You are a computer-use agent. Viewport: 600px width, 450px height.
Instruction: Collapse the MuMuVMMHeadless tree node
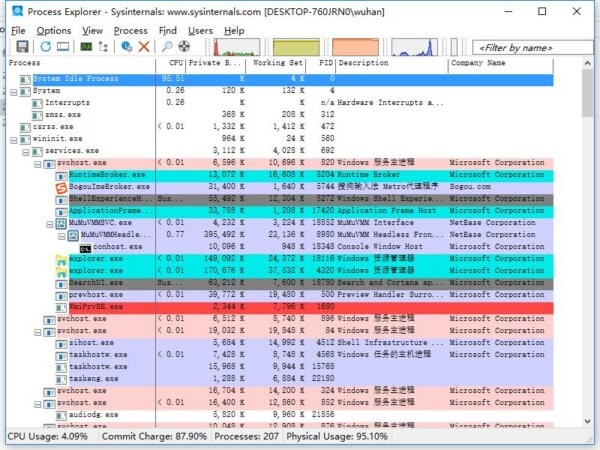pyautogui.click(x=62, y=236)
